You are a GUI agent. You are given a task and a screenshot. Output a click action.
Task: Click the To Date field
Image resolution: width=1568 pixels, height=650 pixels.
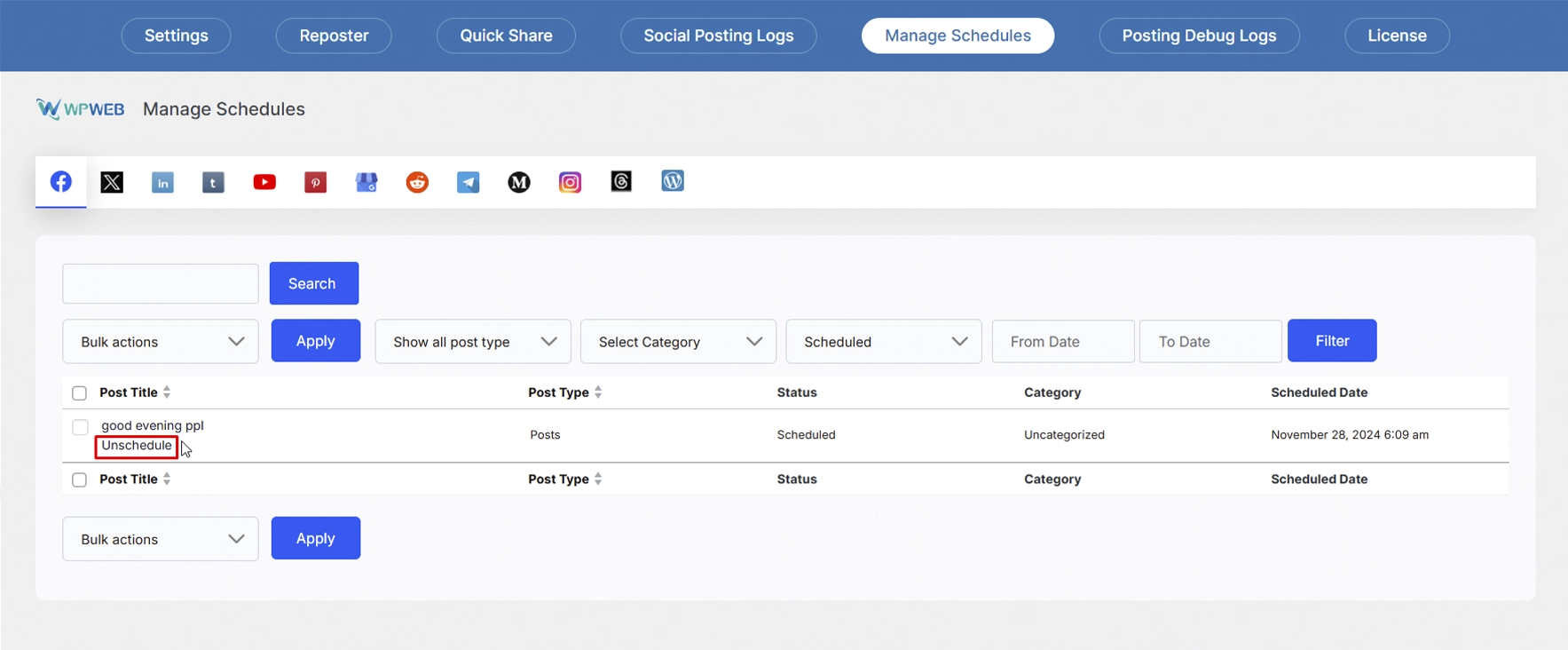coord(1210,342)
